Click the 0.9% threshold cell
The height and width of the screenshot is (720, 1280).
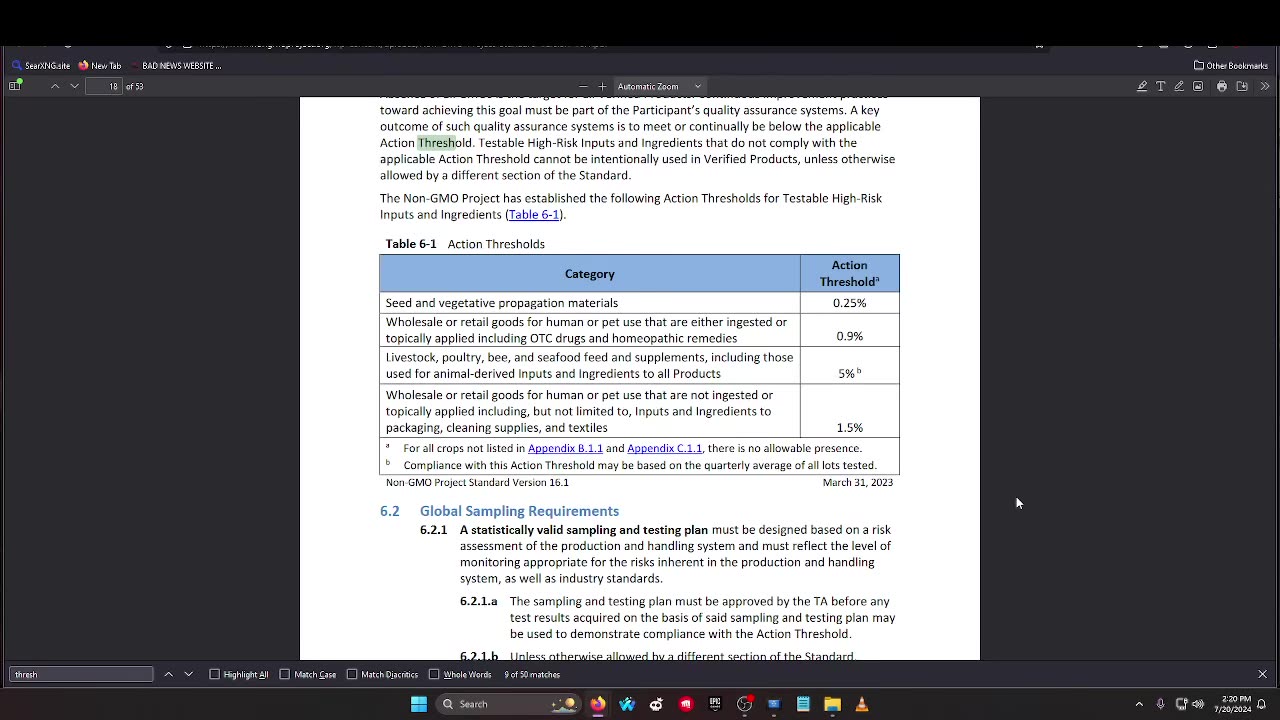849,330
